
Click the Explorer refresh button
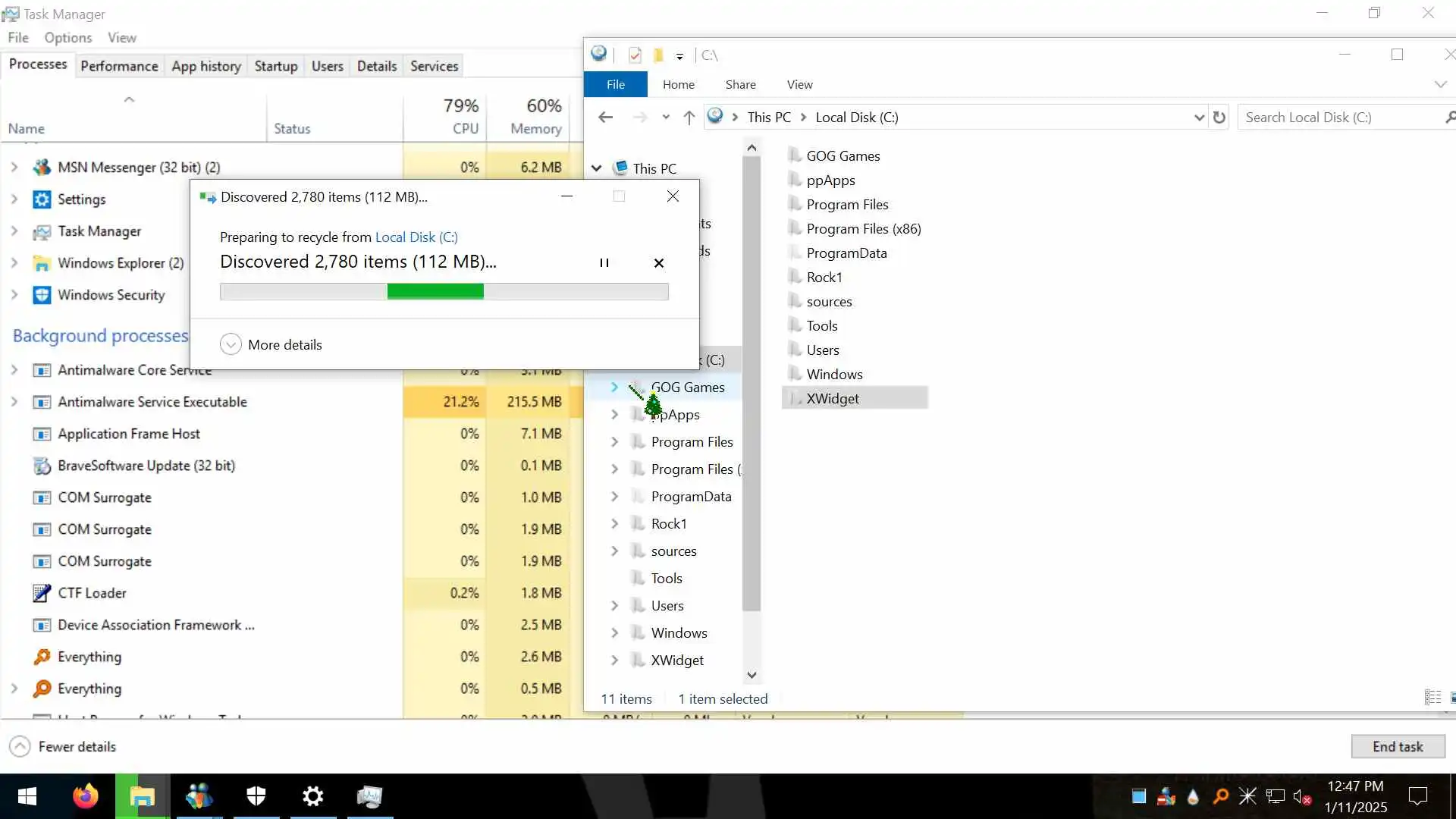point(1219,118)
